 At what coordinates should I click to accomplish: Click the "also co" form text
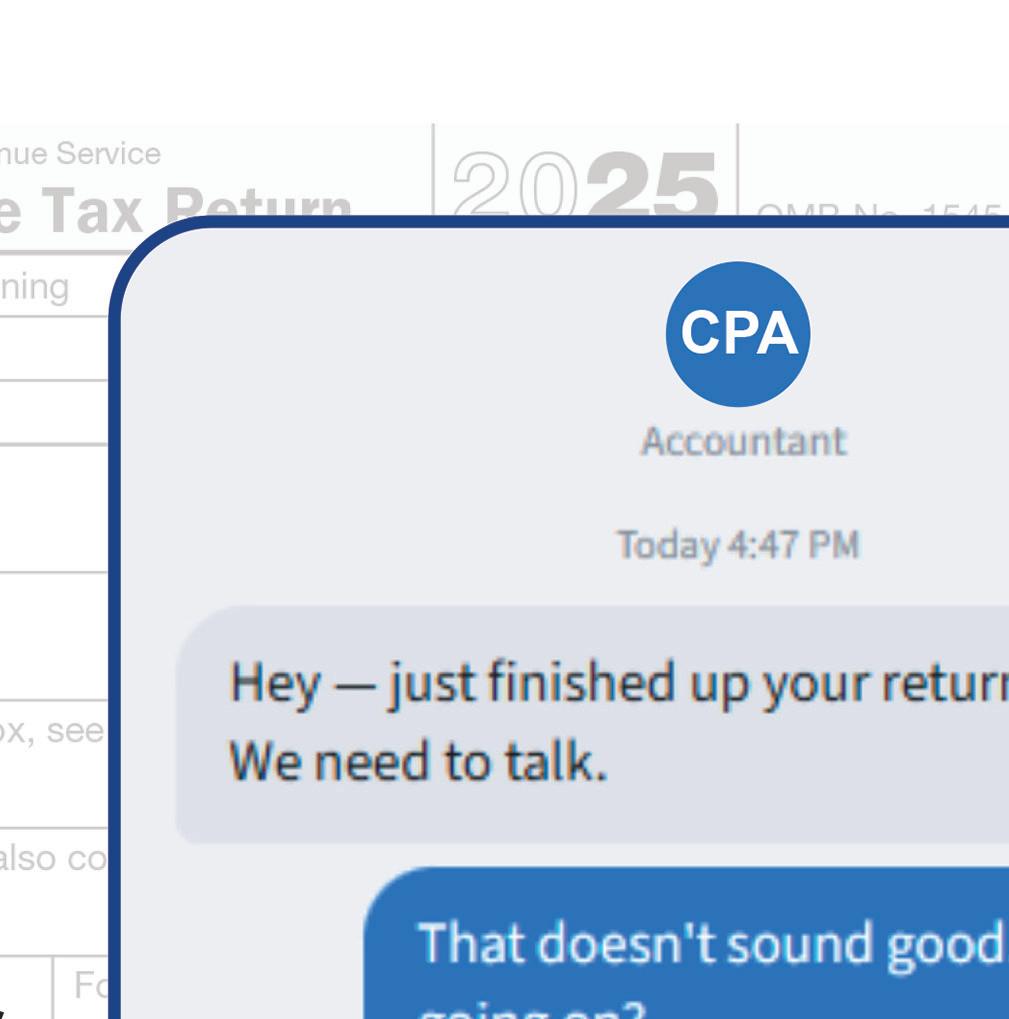coord(53,858)
